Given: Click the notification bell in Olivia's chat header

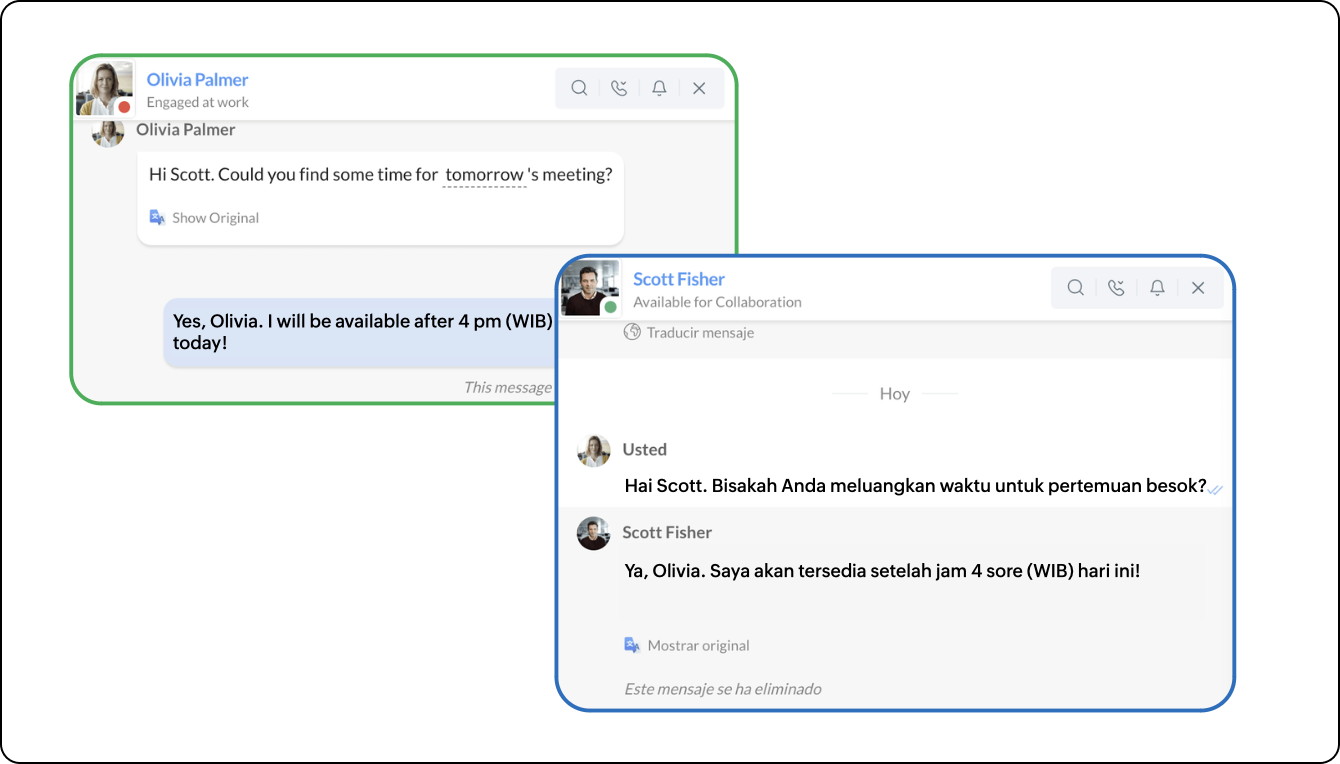Looking at the screenshot, I should [659, 88].
